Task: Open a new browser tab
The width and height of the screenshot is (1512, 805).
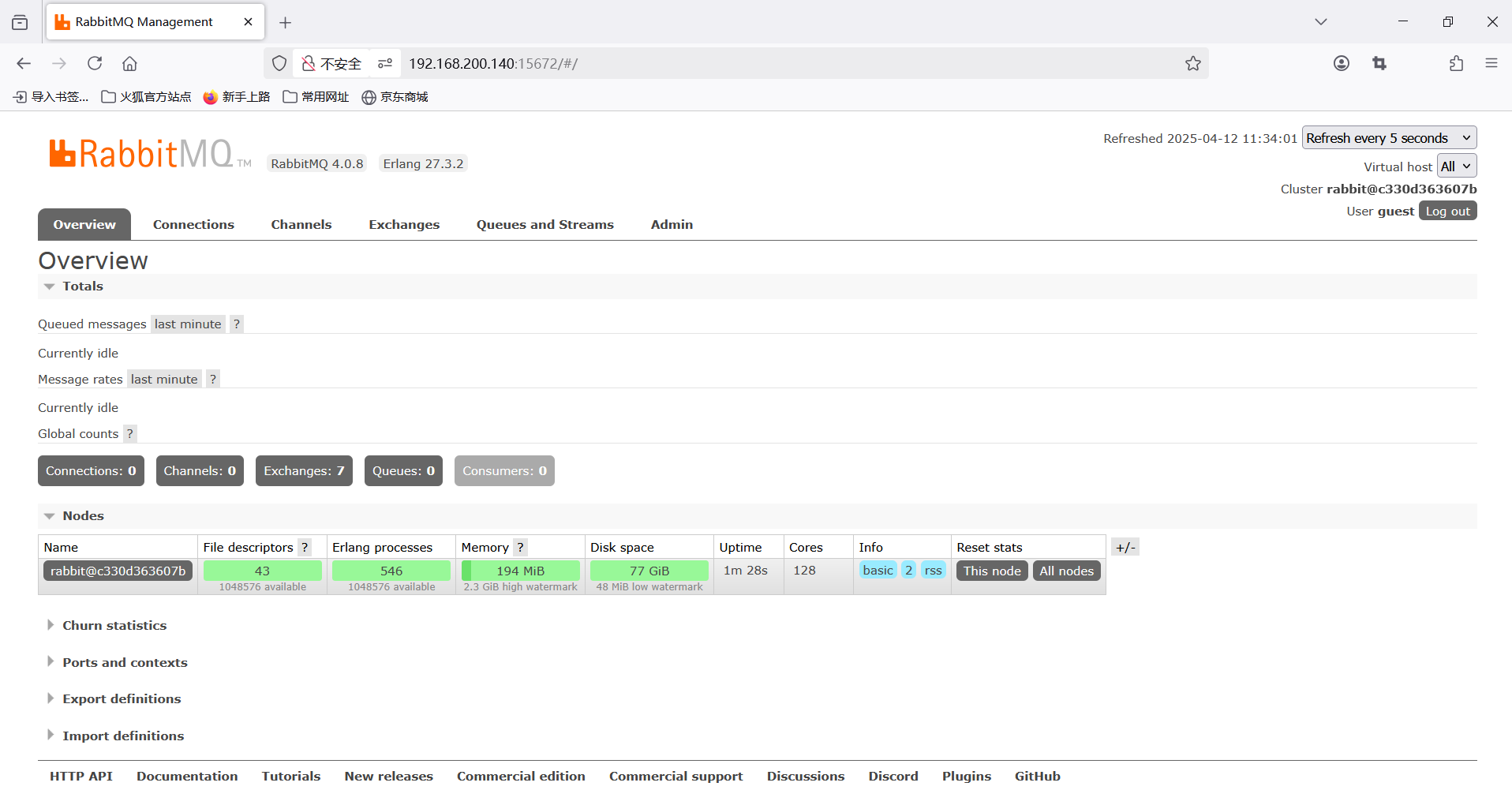Action: 286,22
